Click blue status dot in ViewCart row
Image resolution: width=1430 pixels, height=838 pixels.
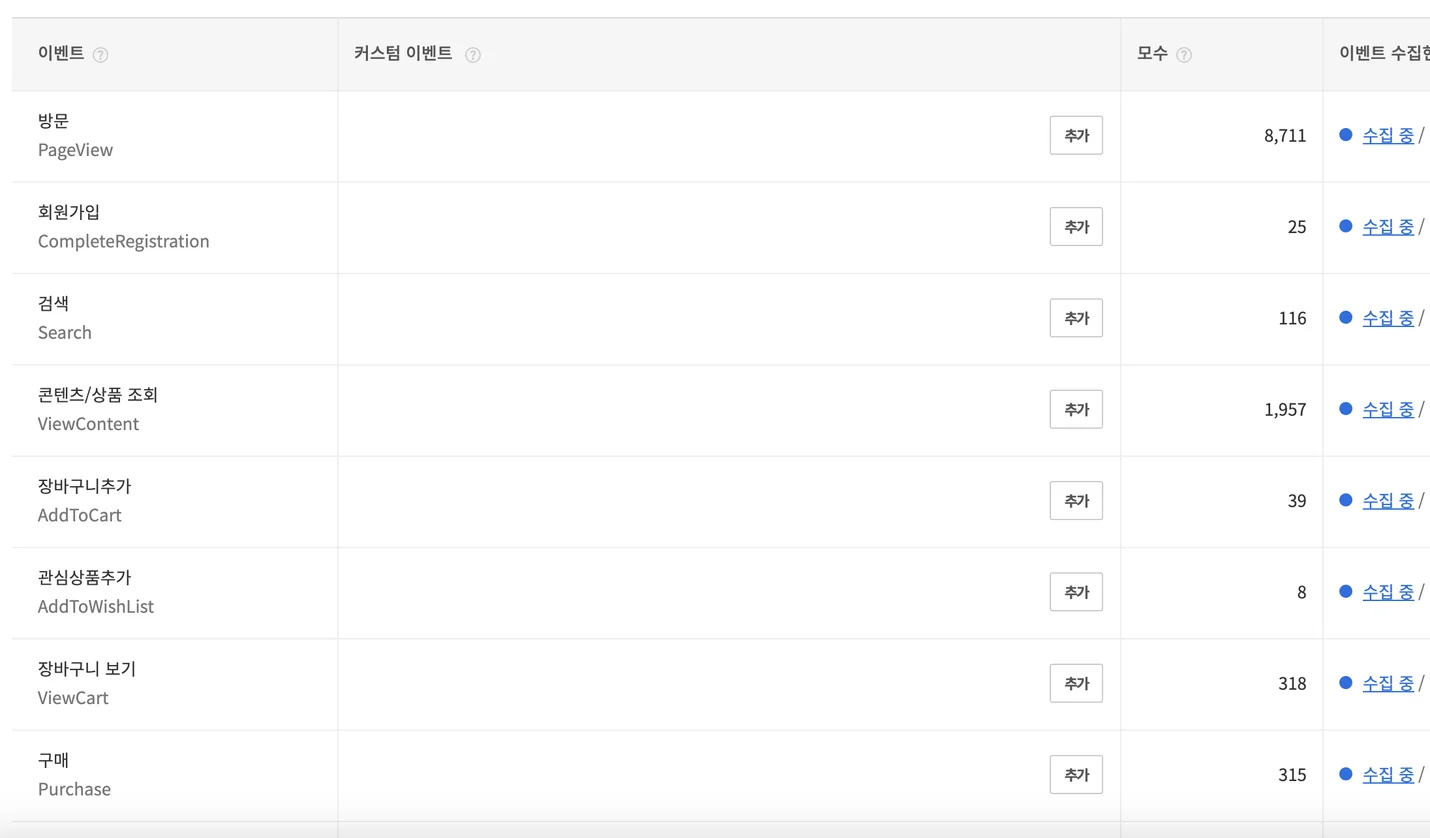[x=1345, y=683]
